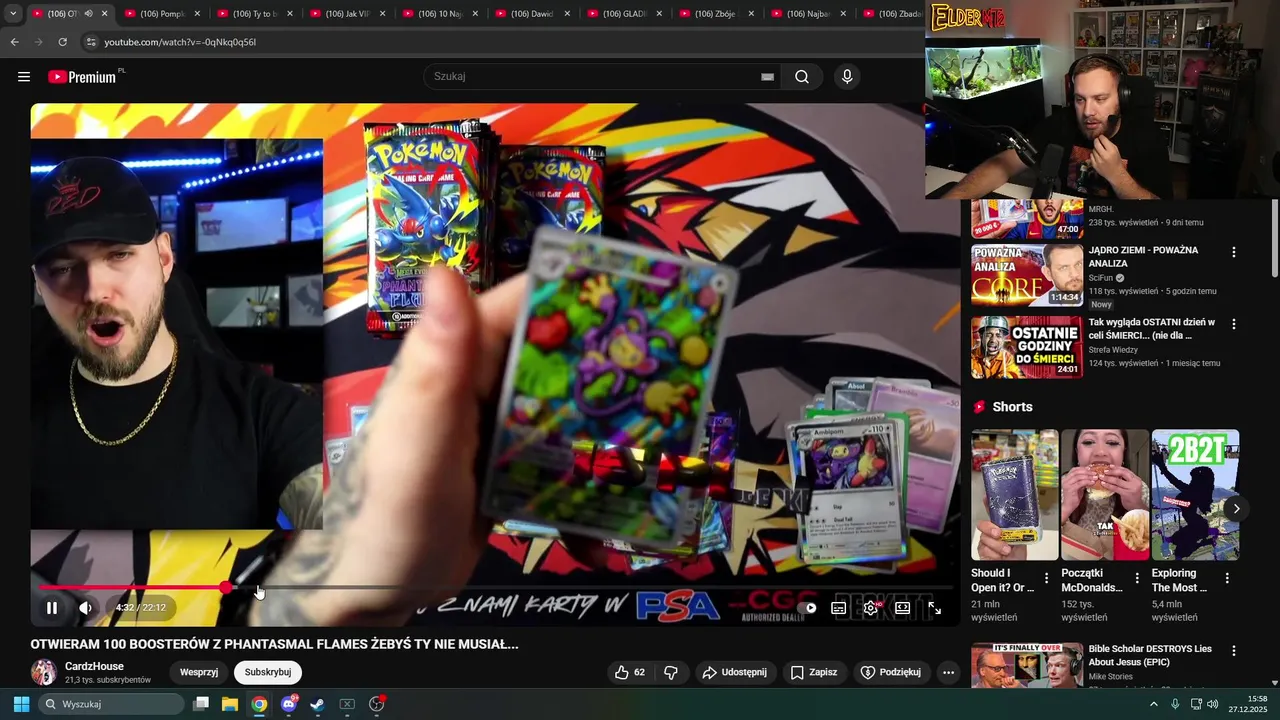The width and height of the screenshot is (1280, 720).
Task: Open more actions ellipsis under video
Action: click(948, 672)
